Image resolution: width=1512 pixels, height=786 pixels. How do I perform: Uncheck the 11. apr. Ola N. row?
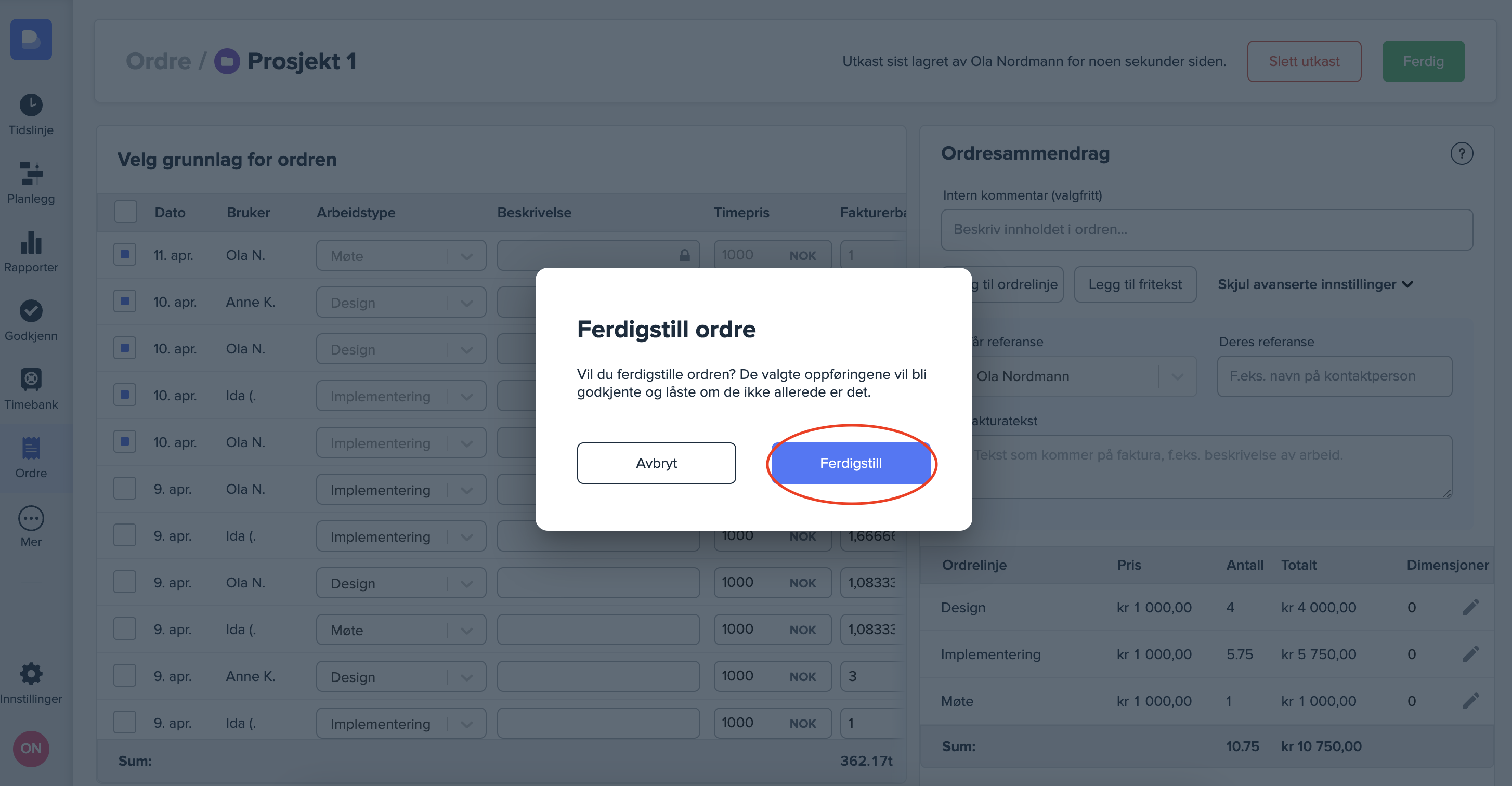[x=124, y=255]
